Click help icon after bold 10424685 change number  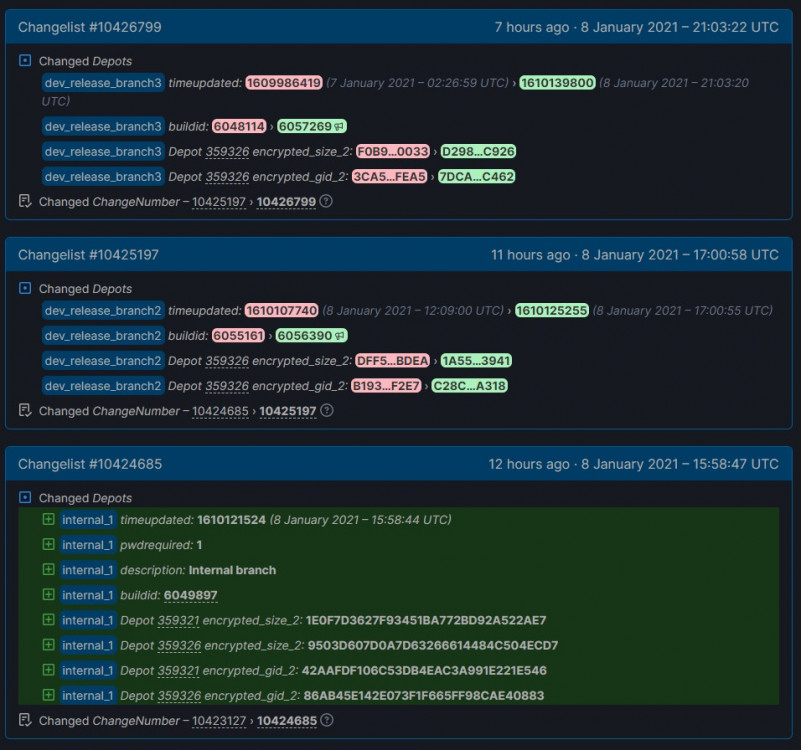(327, 720)
